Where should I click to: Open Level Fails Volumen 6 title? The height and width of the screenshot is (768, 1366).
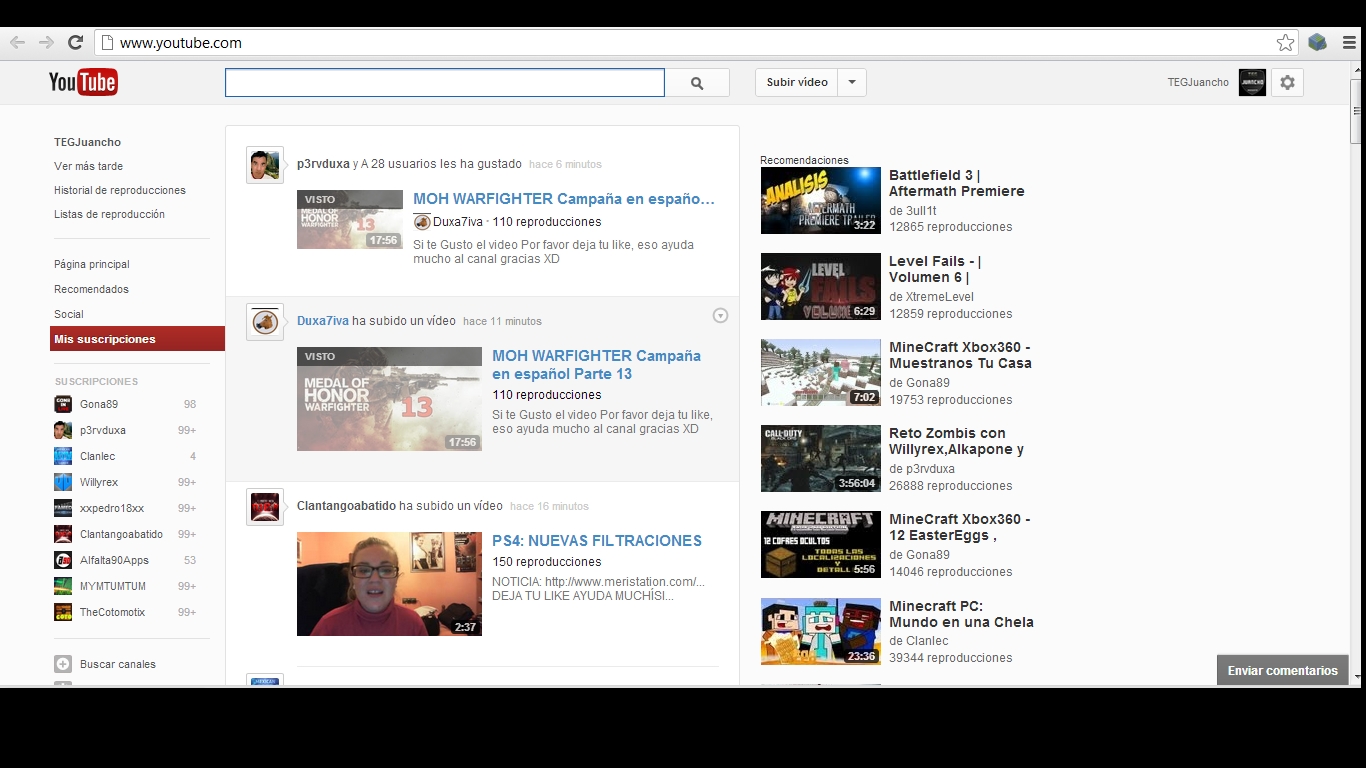pyautogui.click(x=935, y=269)
